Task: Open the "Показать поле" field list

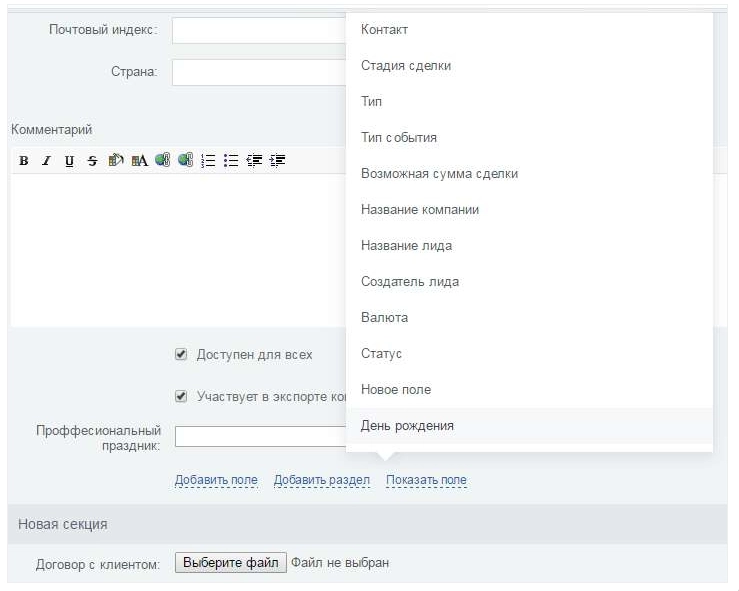Action: click(x=426, y=481)
